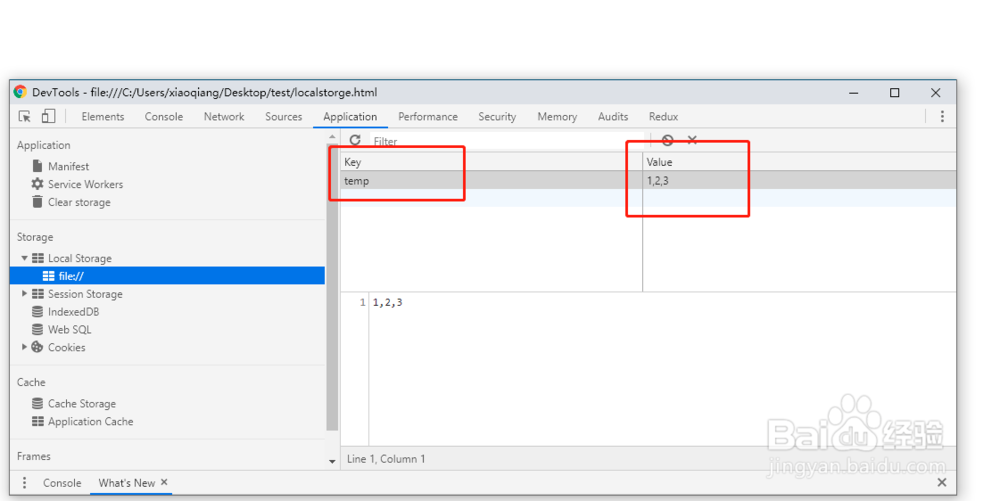The width and height of the screenshot is (1000, 501).
Task: Select the 'temp' key cell
Action: tap(492, 180)
